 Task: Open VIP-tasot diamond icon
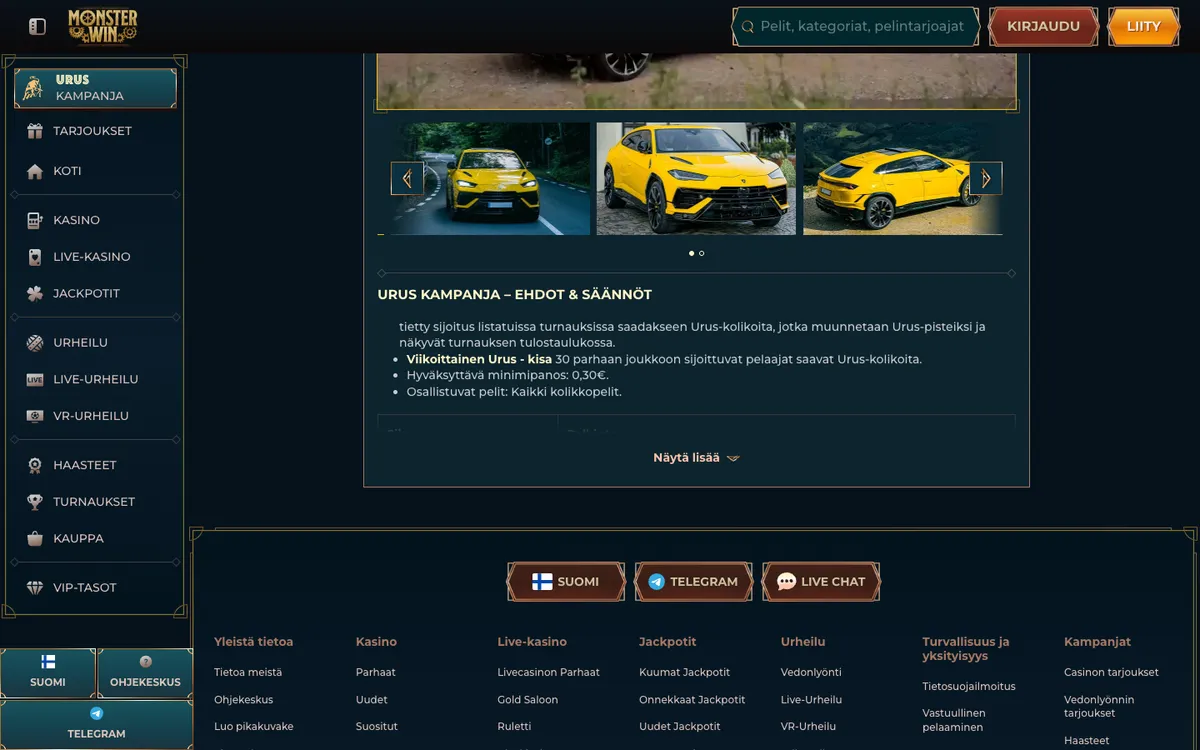pos(35,588)
